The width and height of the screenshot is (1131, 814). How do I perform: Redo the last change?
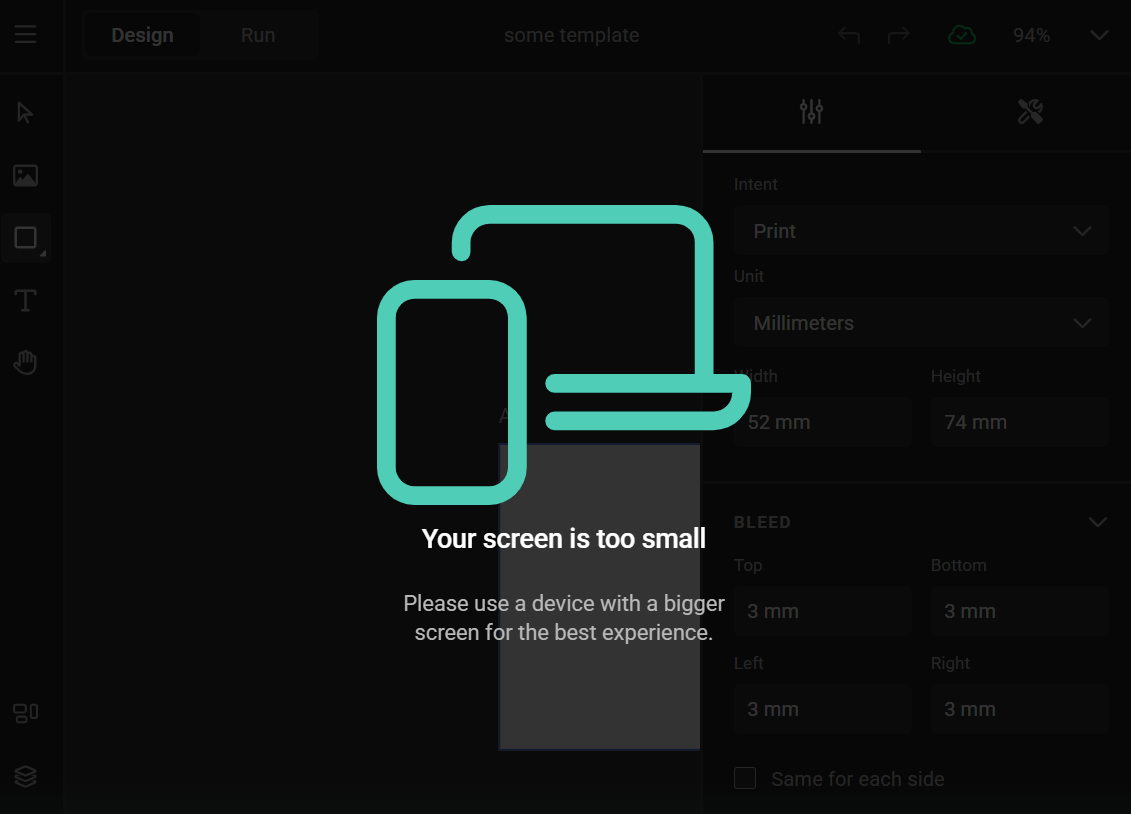point(898,34)
